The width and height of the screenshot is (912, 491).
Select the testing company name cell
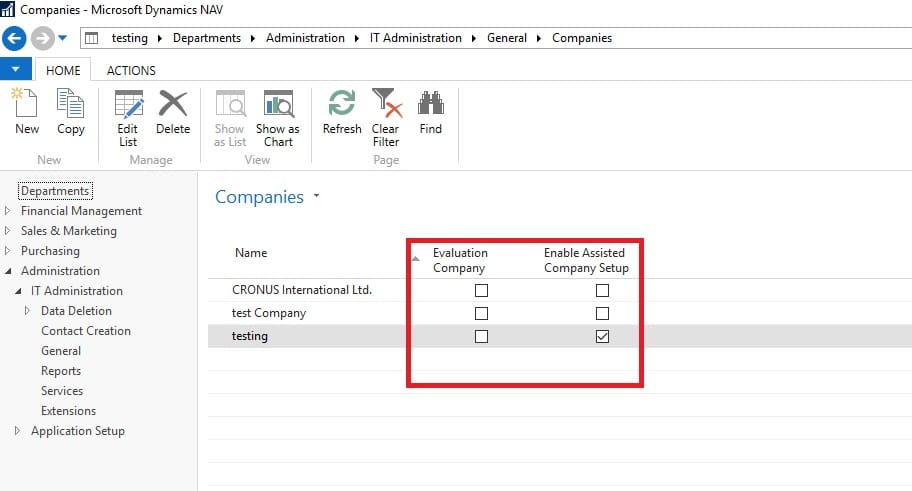(x=250, y=336)
